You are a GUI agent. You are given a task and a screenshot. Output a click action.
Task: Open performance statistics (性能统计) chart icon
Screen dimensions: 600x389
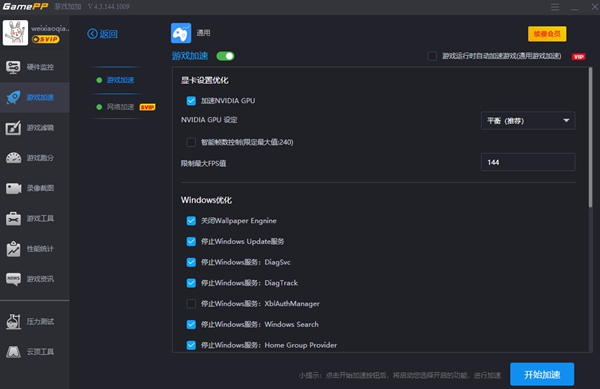(x=13, y=249)
